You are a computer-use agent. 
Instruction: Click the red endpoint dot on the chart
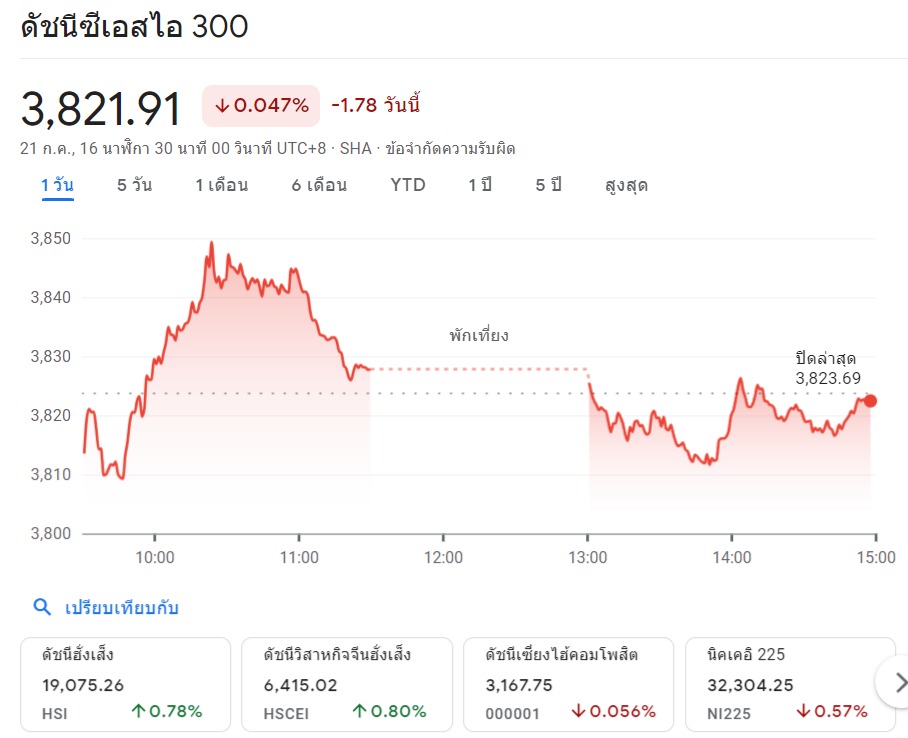[870, 401]
